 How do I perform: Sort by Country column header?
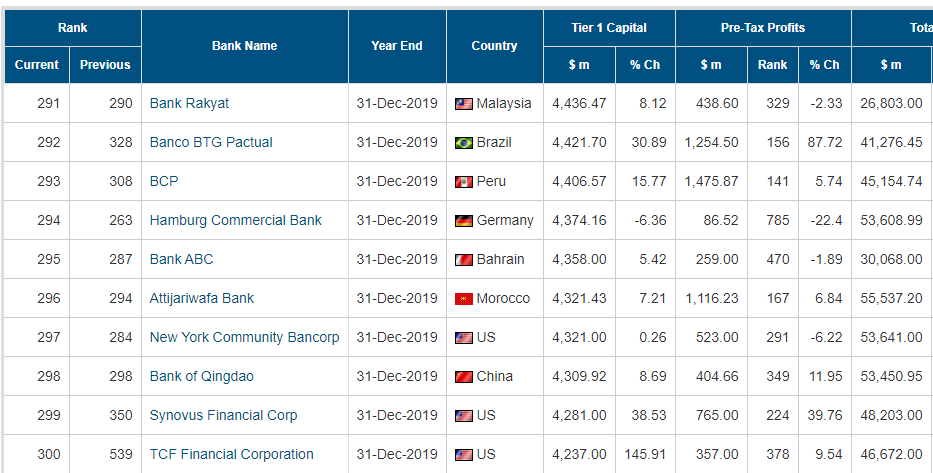pos(494,46)
